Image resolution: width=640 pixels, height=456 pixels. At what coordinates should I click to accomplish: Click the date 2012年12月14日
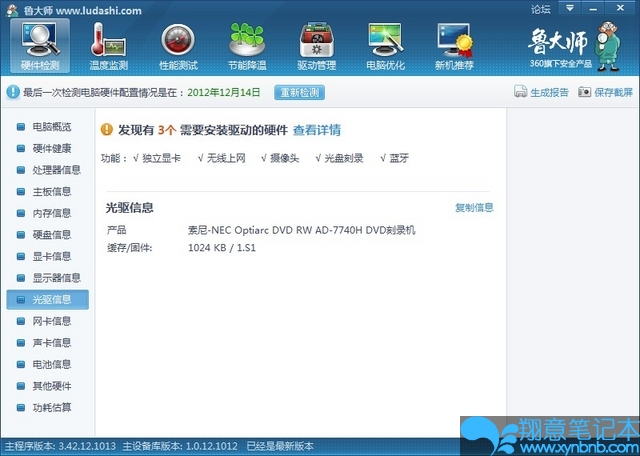224,92
